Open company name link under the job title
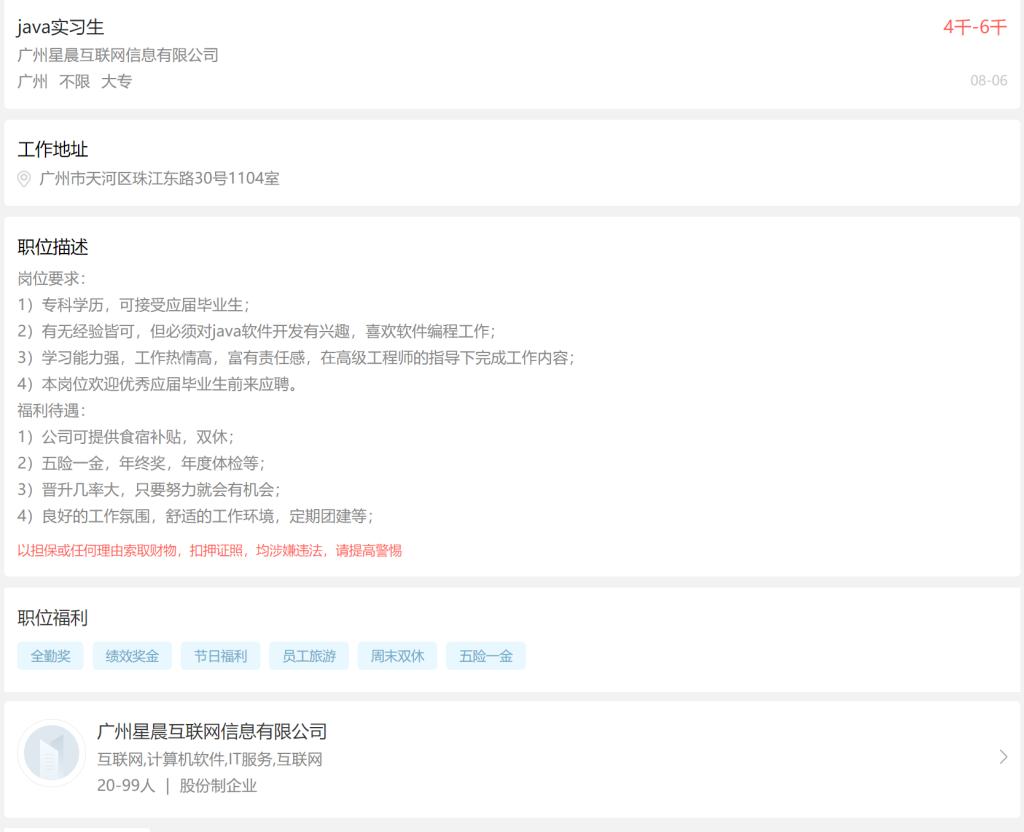 coord(118,55)
